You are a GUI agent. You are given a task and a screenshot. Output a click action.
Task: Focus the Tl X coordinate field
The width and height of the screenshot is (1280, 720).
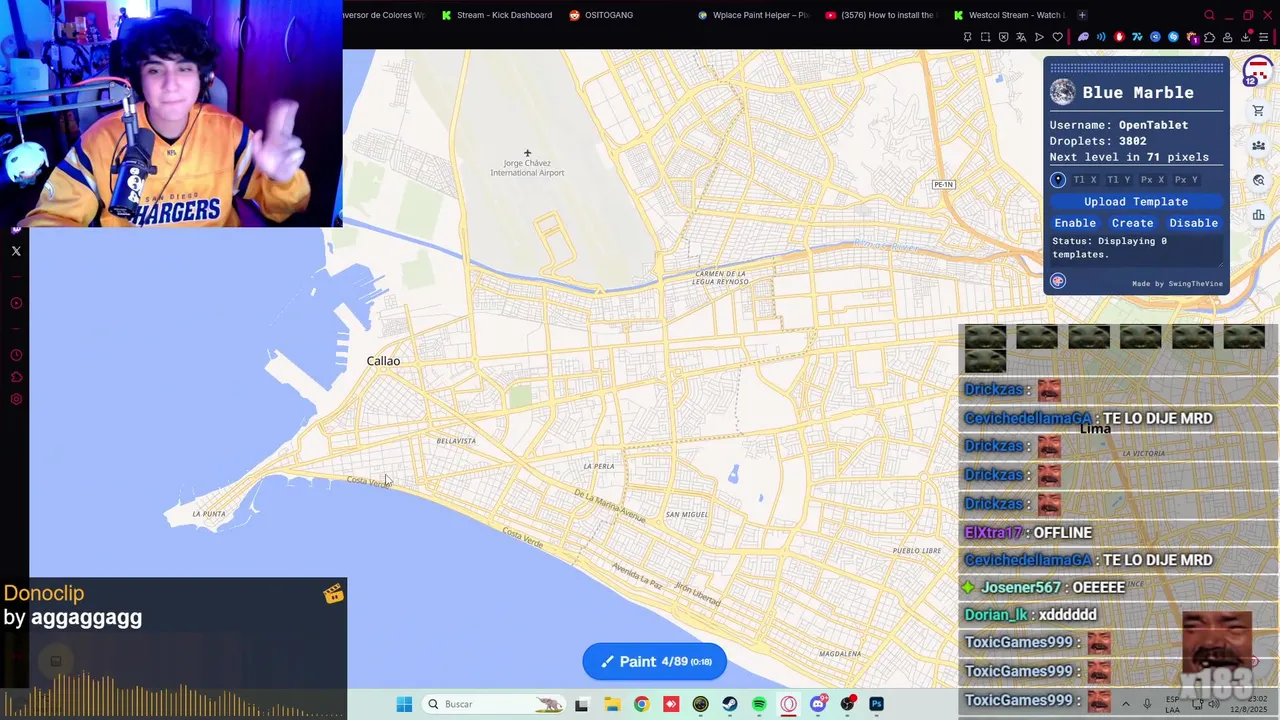[x=1085, y=180]
